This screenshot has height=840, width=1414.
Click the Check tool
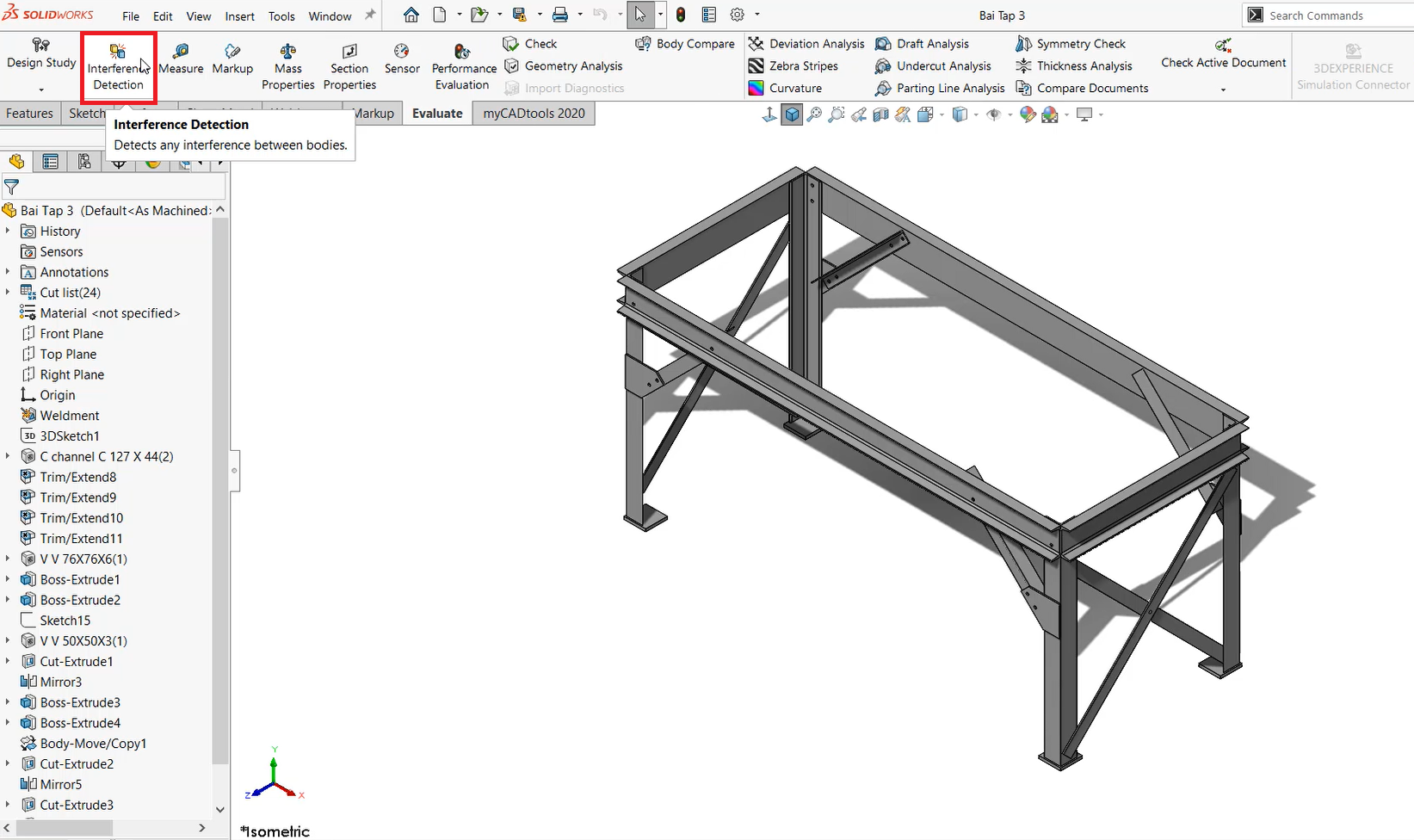pyautogui.click(x=531, y=44)
